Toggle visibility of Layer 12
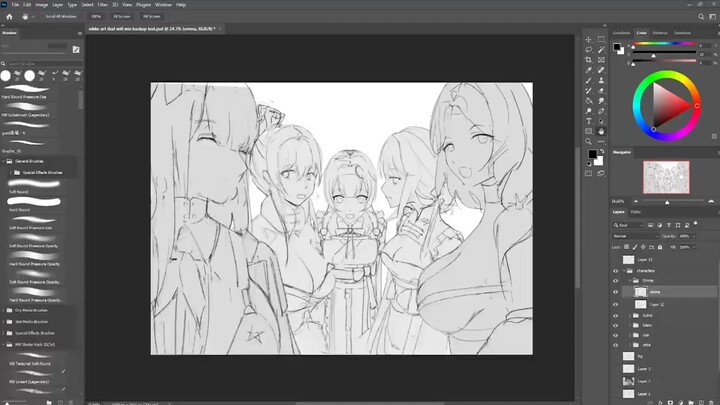This screenshot has height=405, width=720. point(616,304)
